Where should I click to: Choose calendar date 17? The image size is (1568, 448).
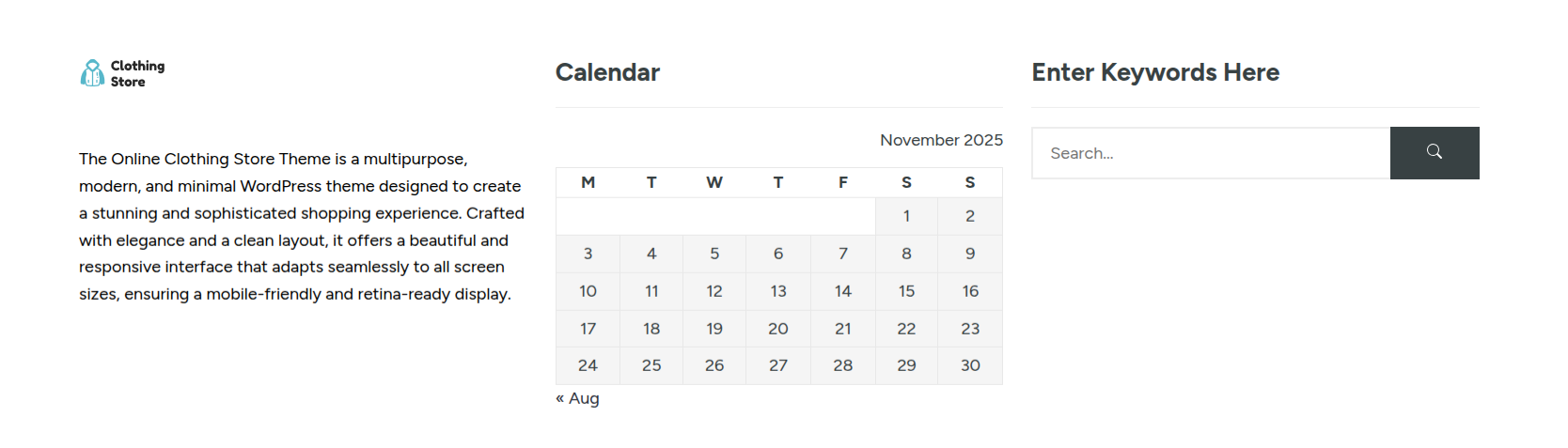click(x=588, y=329)
